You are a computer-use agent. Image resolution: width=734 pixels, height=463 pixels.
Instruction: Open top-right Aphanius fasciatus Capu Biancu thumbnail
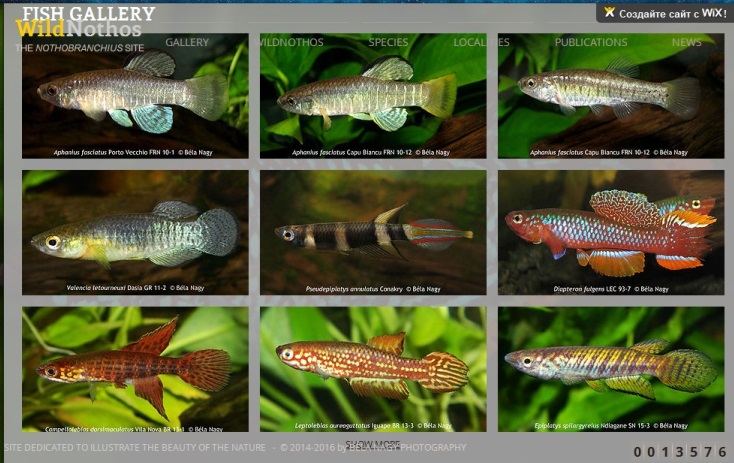(611, 96)
